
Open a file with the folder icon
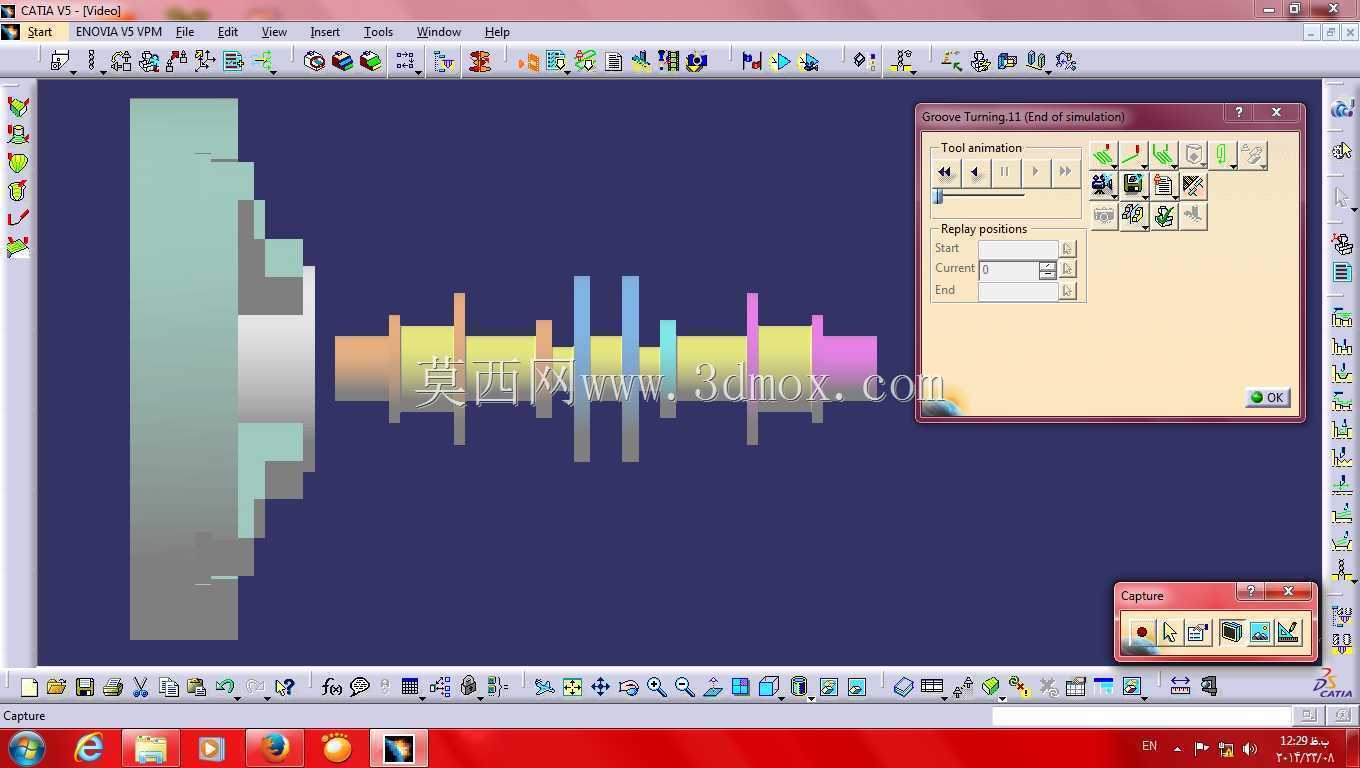pyautogui.click(x=56, y=687)
